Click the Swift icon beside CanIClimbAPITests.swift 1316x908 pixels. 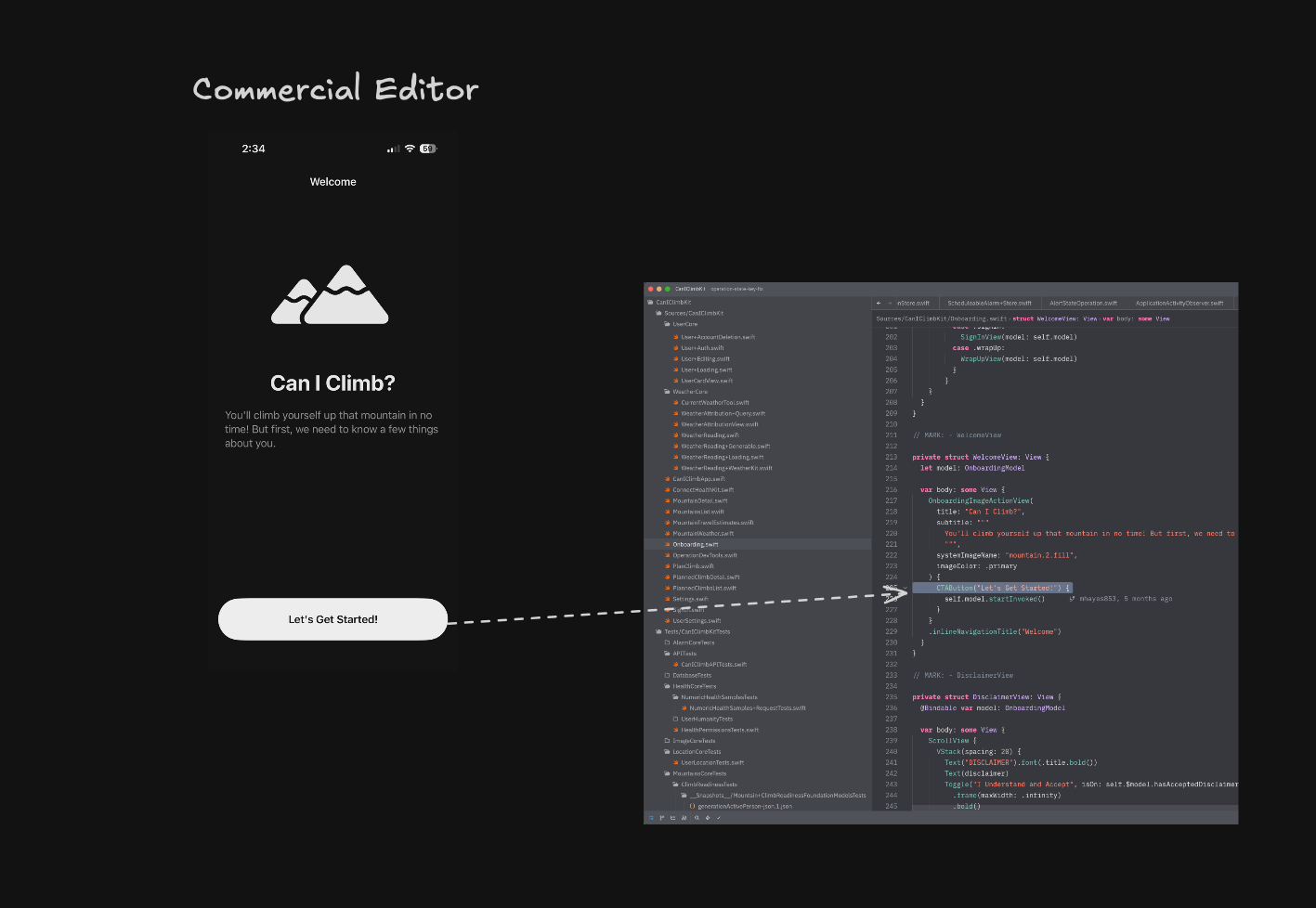[x=677, y=664]
